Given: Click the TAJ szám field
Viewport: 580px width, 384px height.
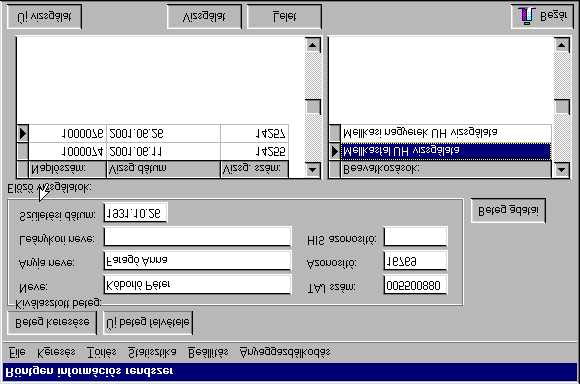Looking at the screenshot, I should tap(415, 285).
